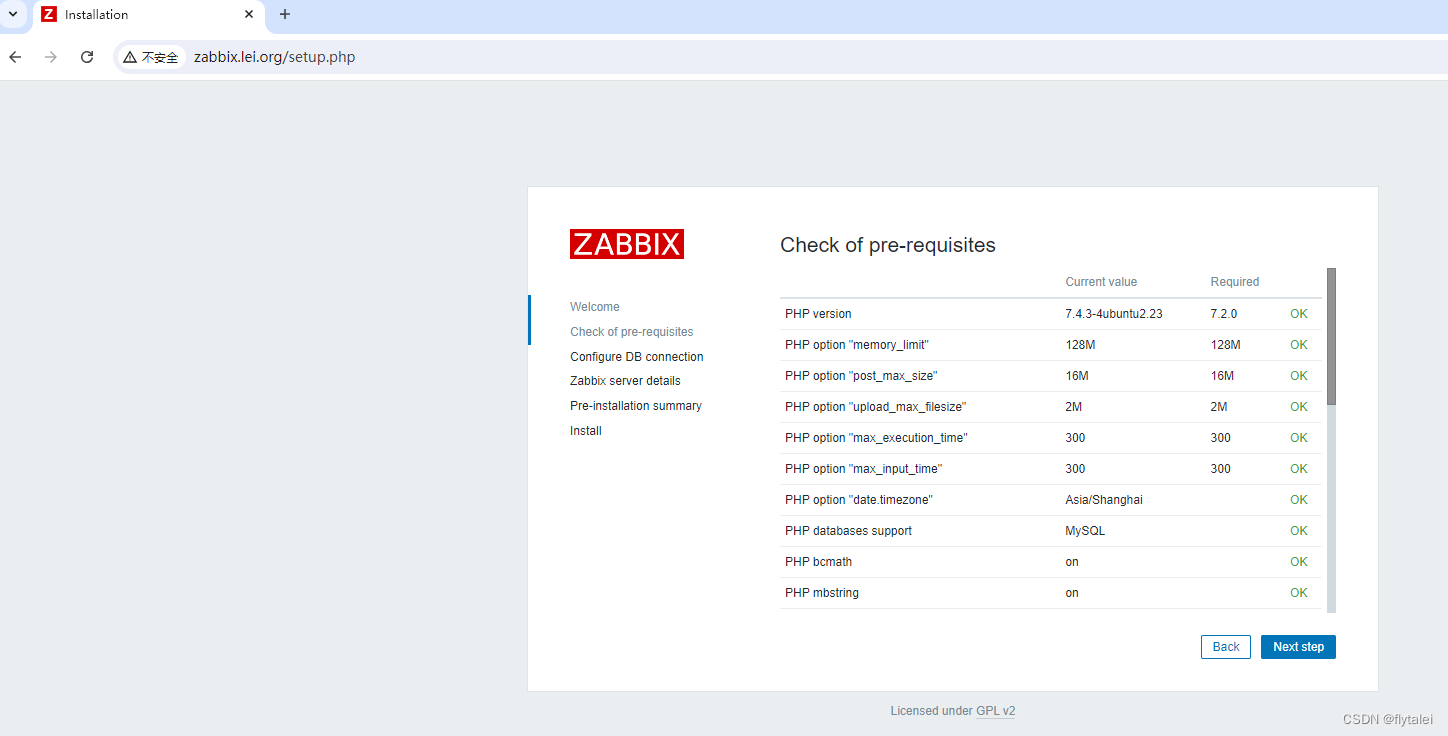Open the tab search dropdown chevron
The image size is (1448, 736).
tap(12, 14)
